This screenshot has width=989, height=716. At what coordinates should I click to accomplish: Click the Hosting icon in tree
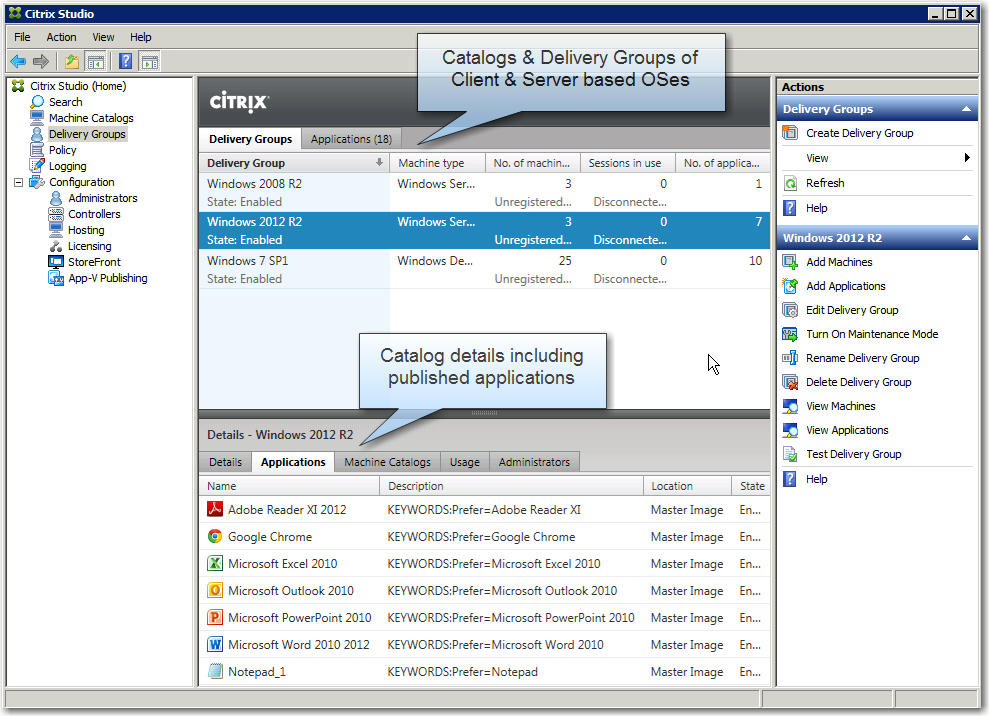coord(56,230)
